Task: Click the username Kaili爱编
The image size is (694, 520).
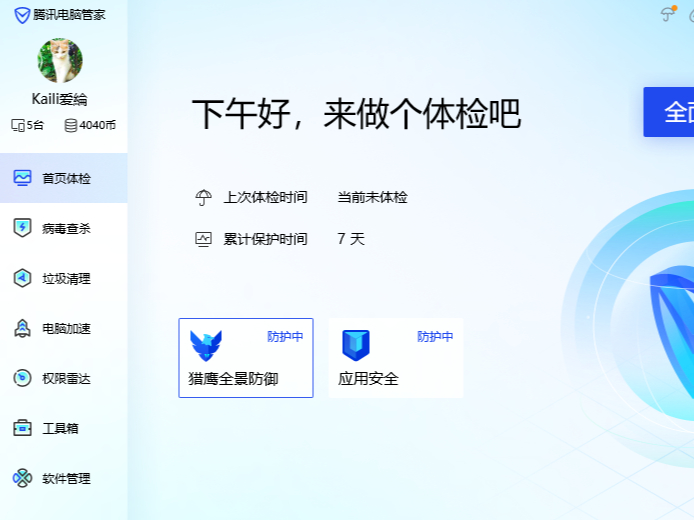Action: point(60,99)
